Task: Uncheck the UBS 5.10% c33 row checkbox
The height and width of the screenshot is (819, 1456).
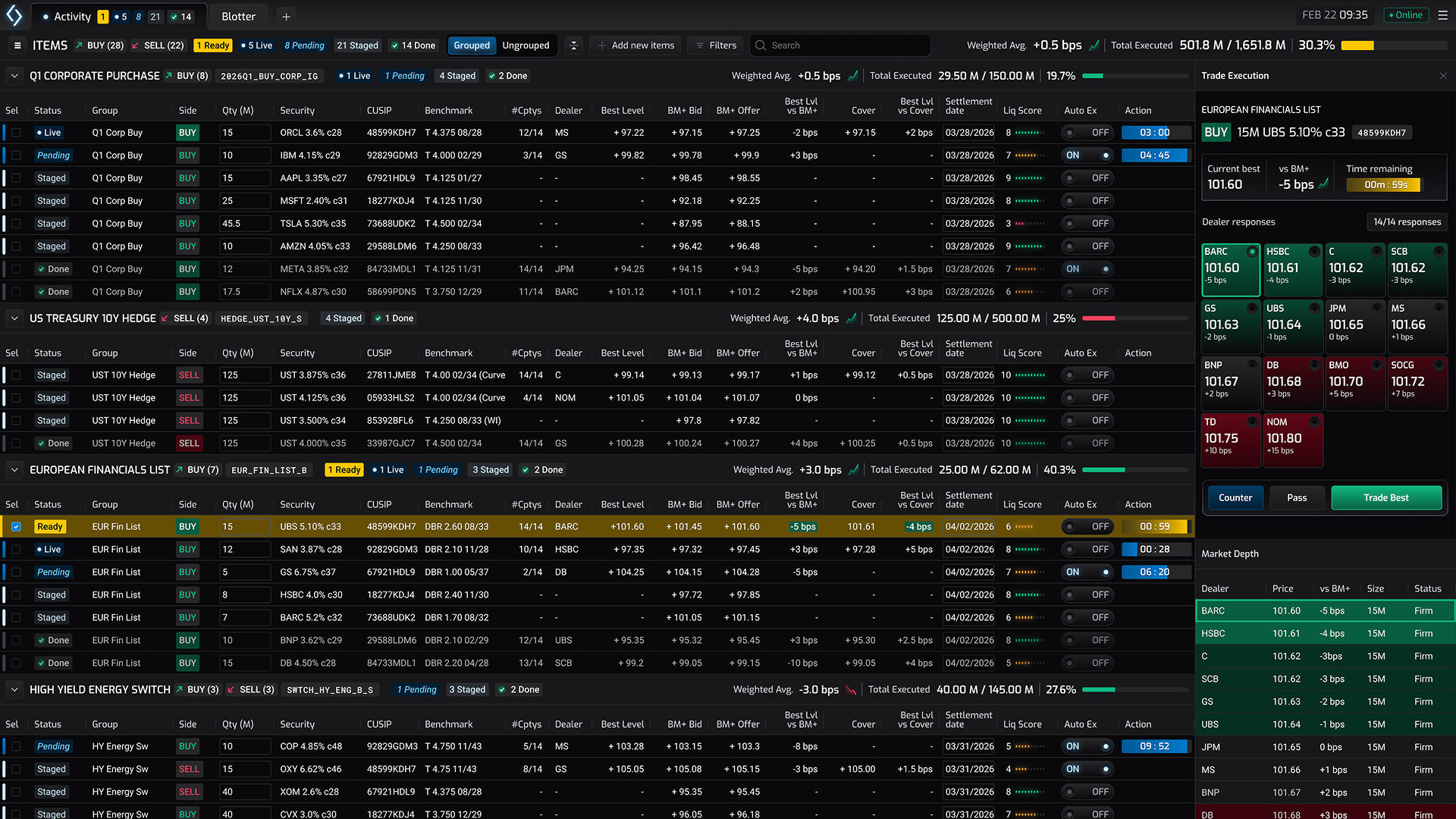Action: pyautogui.click(x=16, y=526)
